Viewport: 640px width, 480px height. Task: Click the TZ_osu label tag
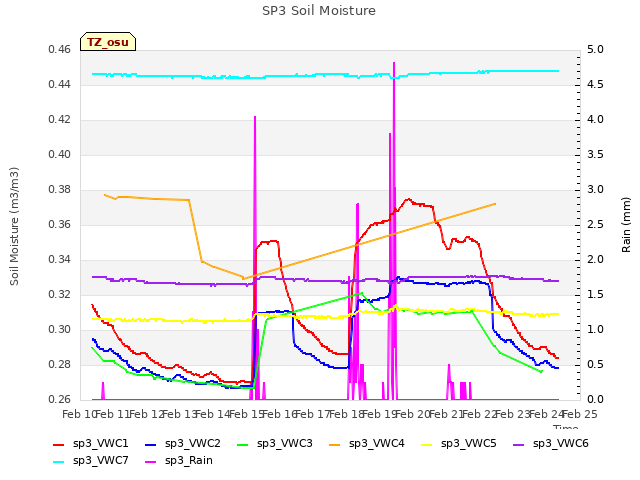(x=108, y=42)
